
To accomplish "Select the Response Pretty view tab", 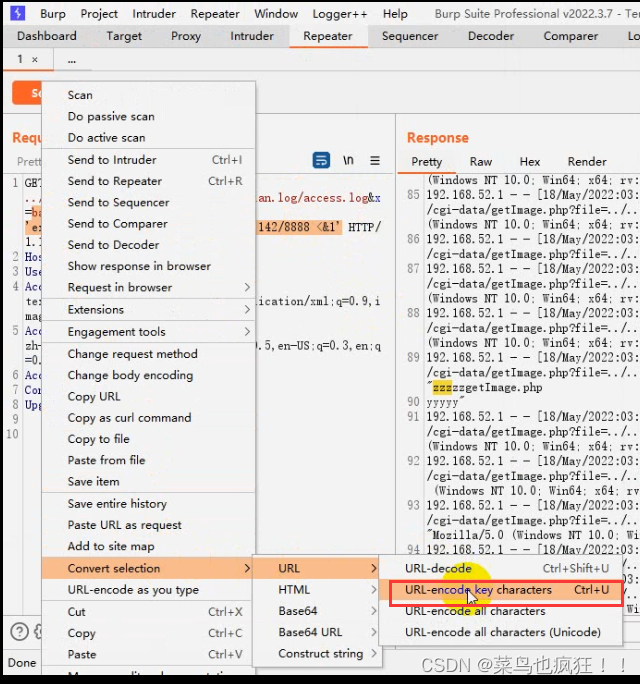I will pyautogui.click(x=427, y=162).
